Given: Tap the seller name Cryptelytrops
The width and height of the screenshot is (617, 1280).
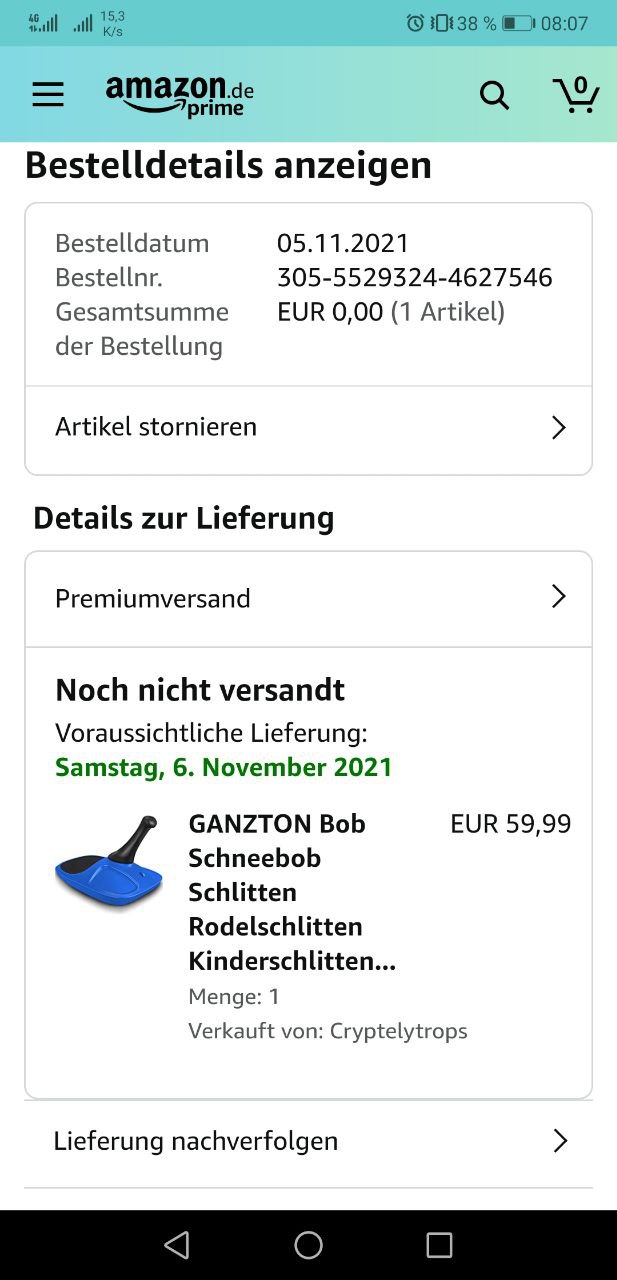Looking at the screenshot, I should 399,1030.
